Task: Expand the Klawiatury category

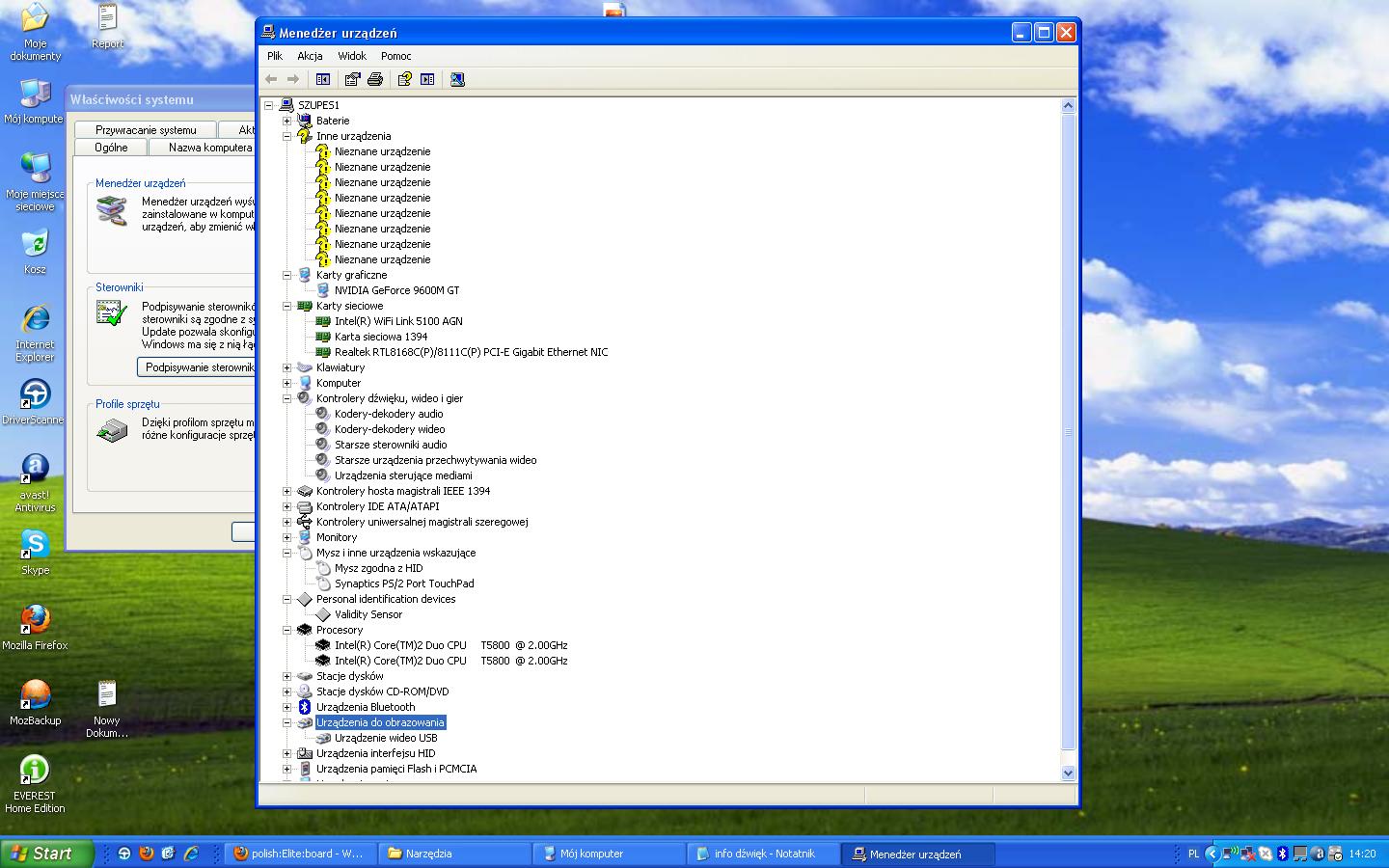Action: 286,367
